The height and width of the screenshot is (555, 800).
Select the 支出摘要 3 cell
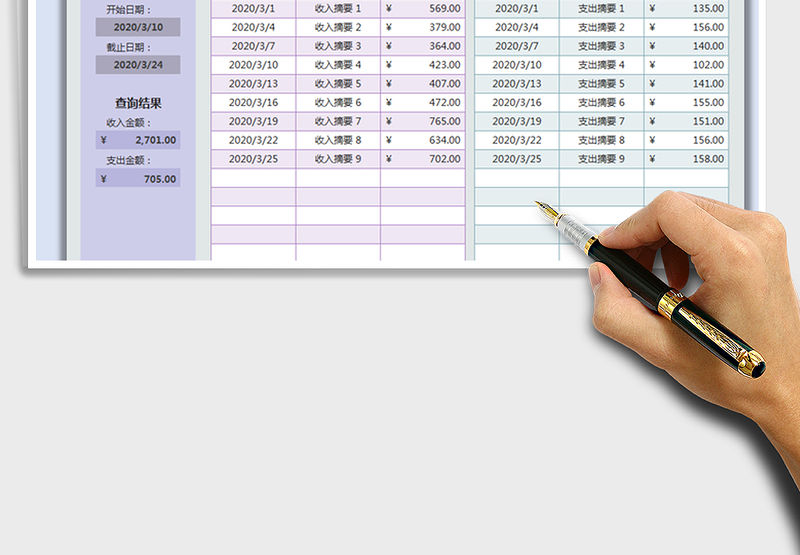pos(601,46)
